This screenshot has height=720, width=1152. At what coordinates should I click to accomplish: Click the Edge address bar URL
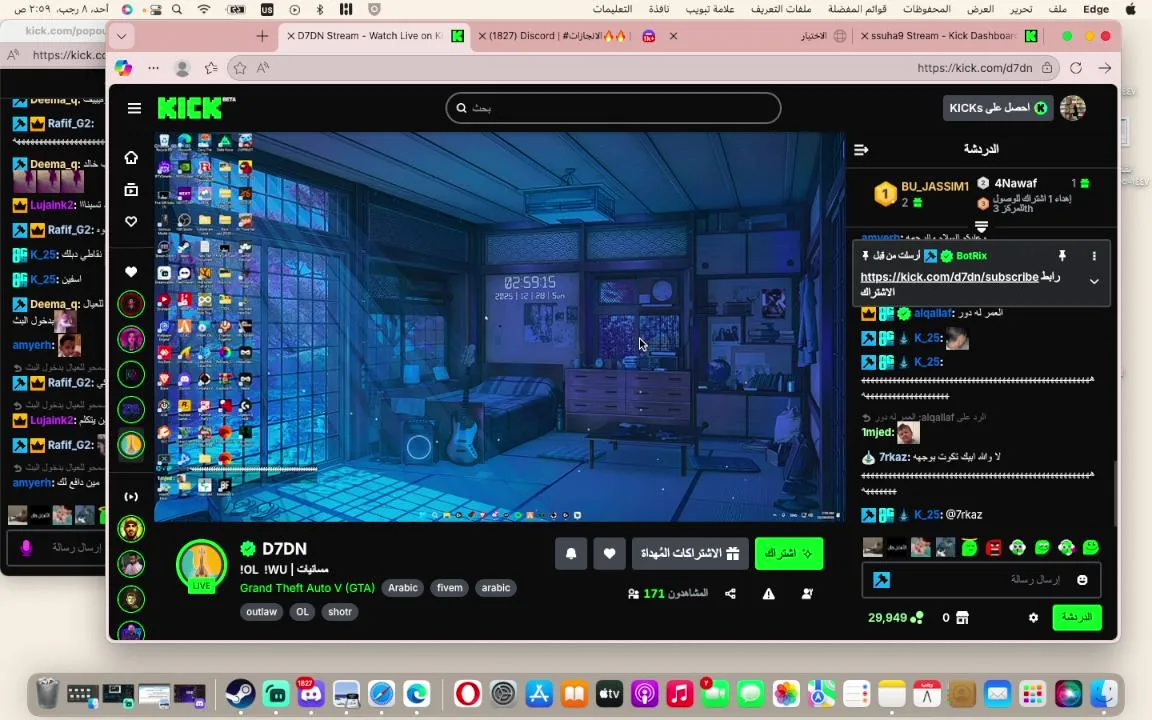974,68
